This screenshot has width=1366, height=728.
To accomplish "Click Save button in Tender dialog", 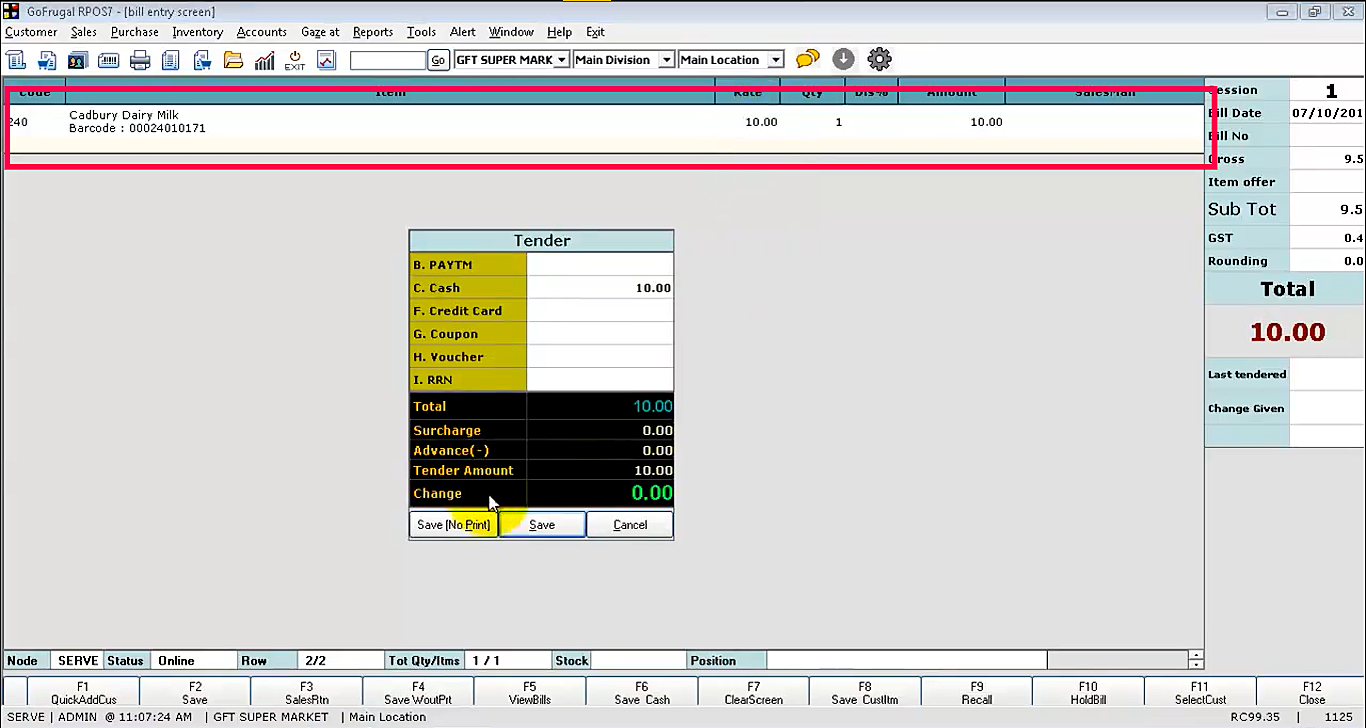I will click(x=542, y=525).
